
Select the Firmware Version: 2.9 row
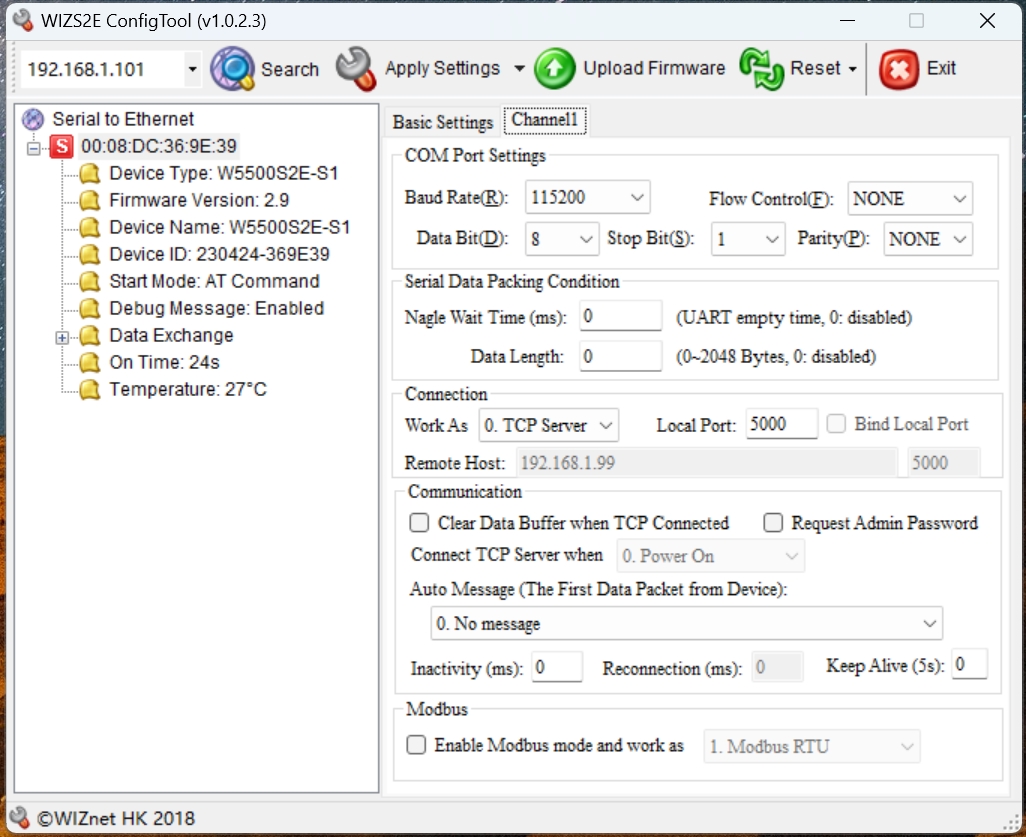tap(200, 200)
